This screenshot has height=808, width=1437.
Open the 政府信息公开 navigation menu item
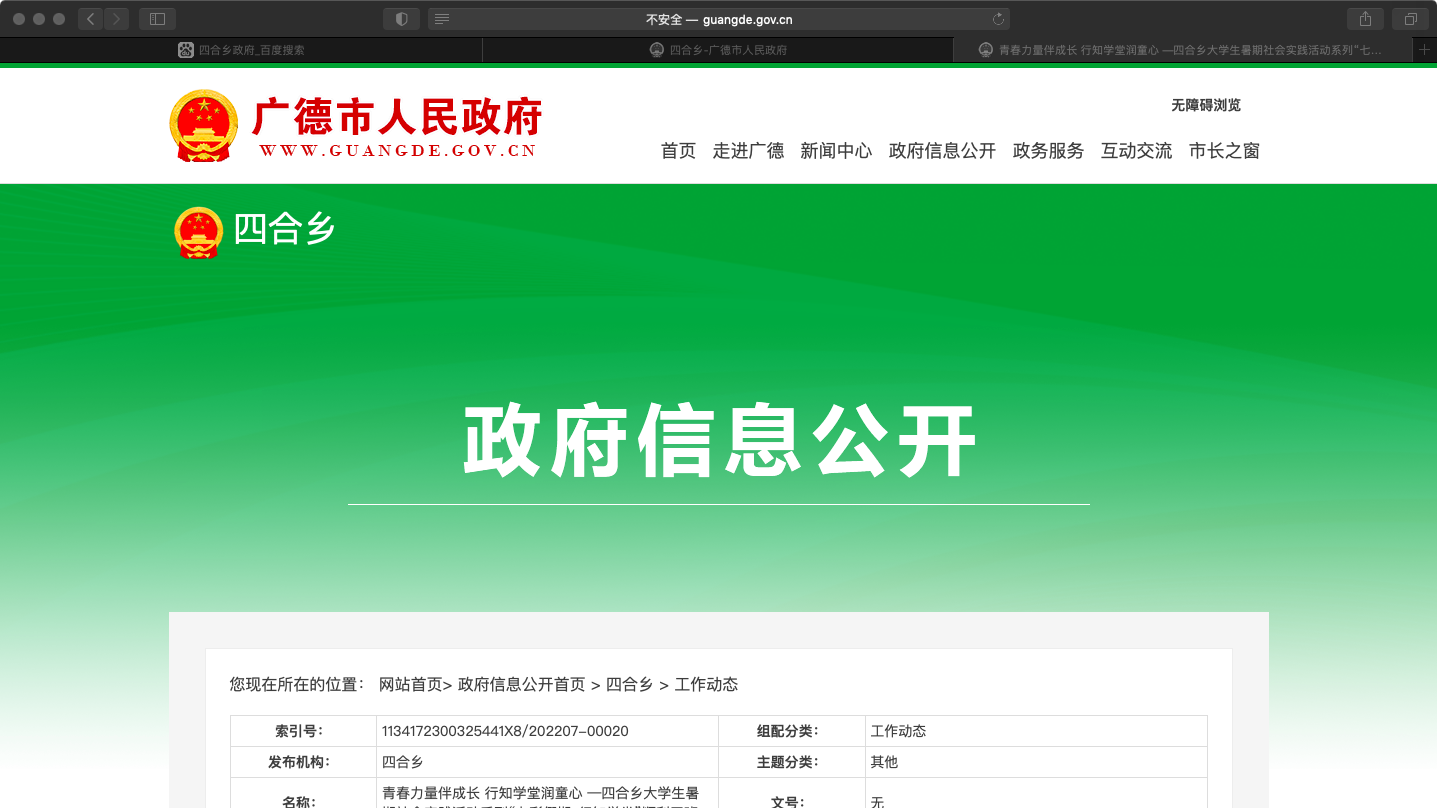[x=942, y=151]
